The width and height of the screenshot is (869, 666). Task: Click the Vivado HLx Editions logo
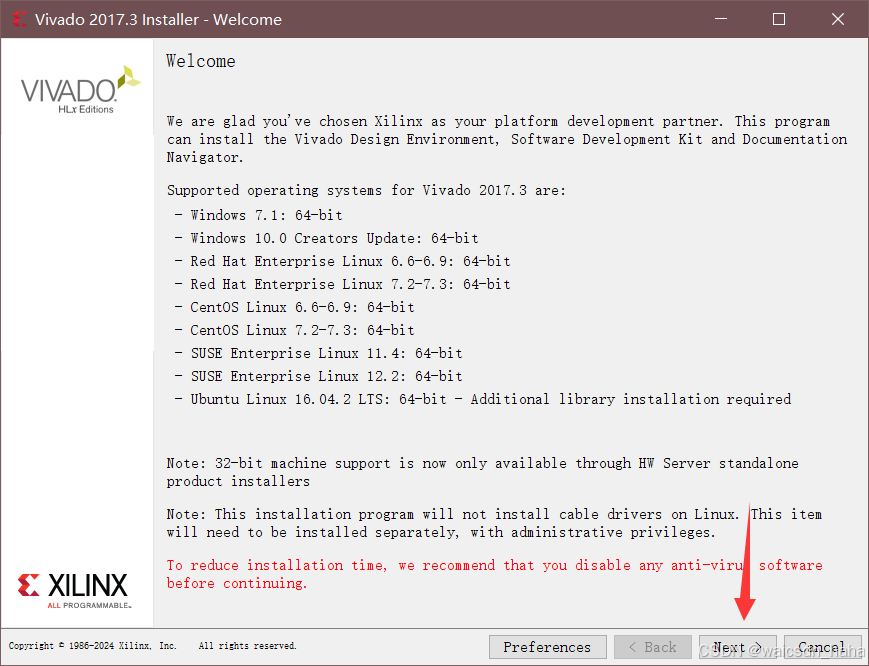click(x=80, y=90)
